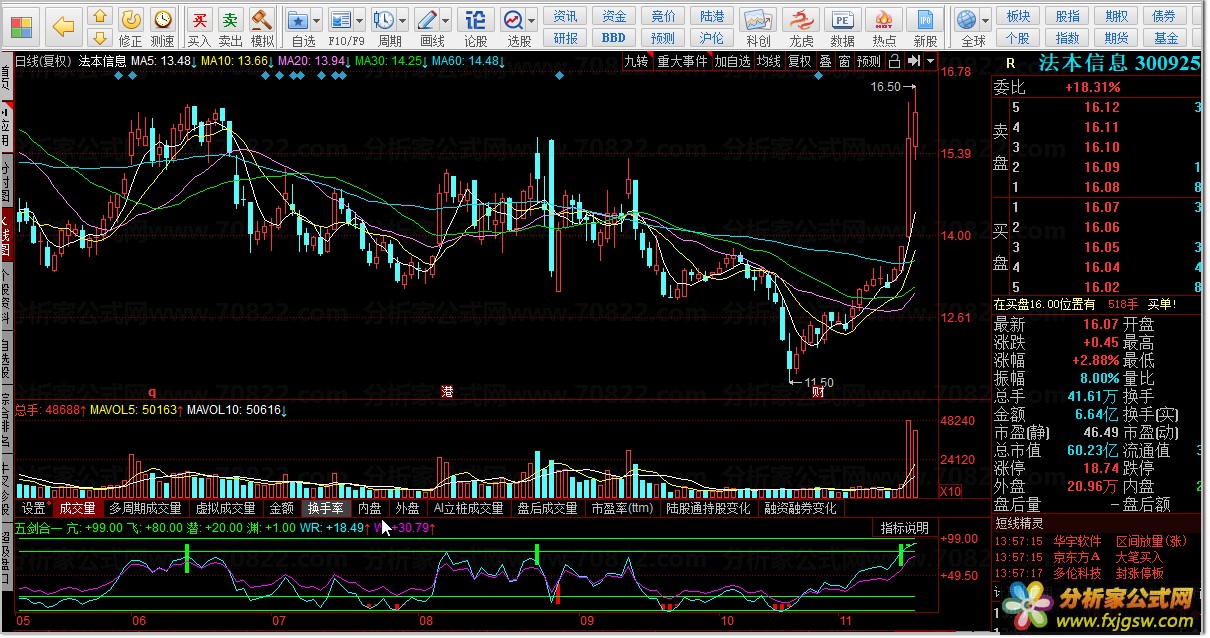The width and height of the screenshot is (1210, 638).
Task: Click 华宇软件 in the 短线精灵 list
Action: coord(1077,541)
